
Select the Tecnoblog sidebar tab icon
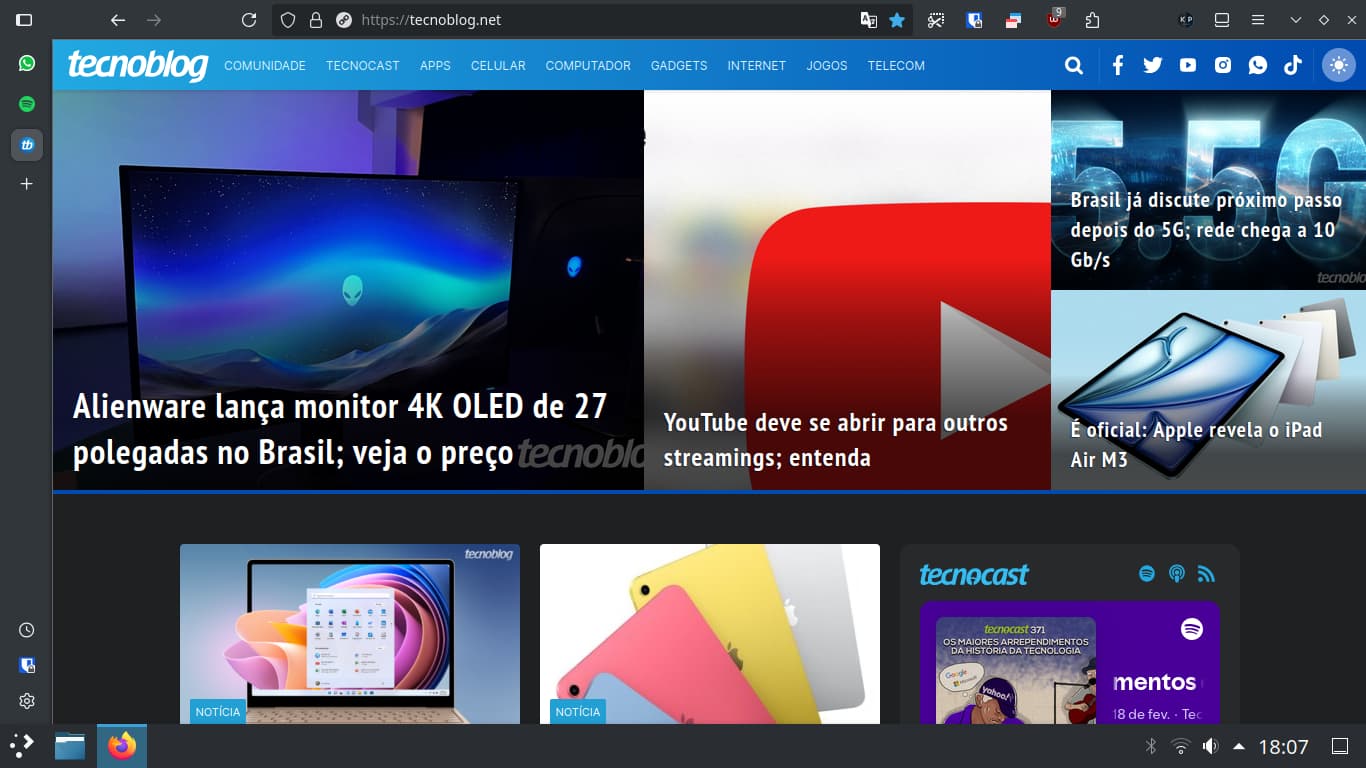27,145
